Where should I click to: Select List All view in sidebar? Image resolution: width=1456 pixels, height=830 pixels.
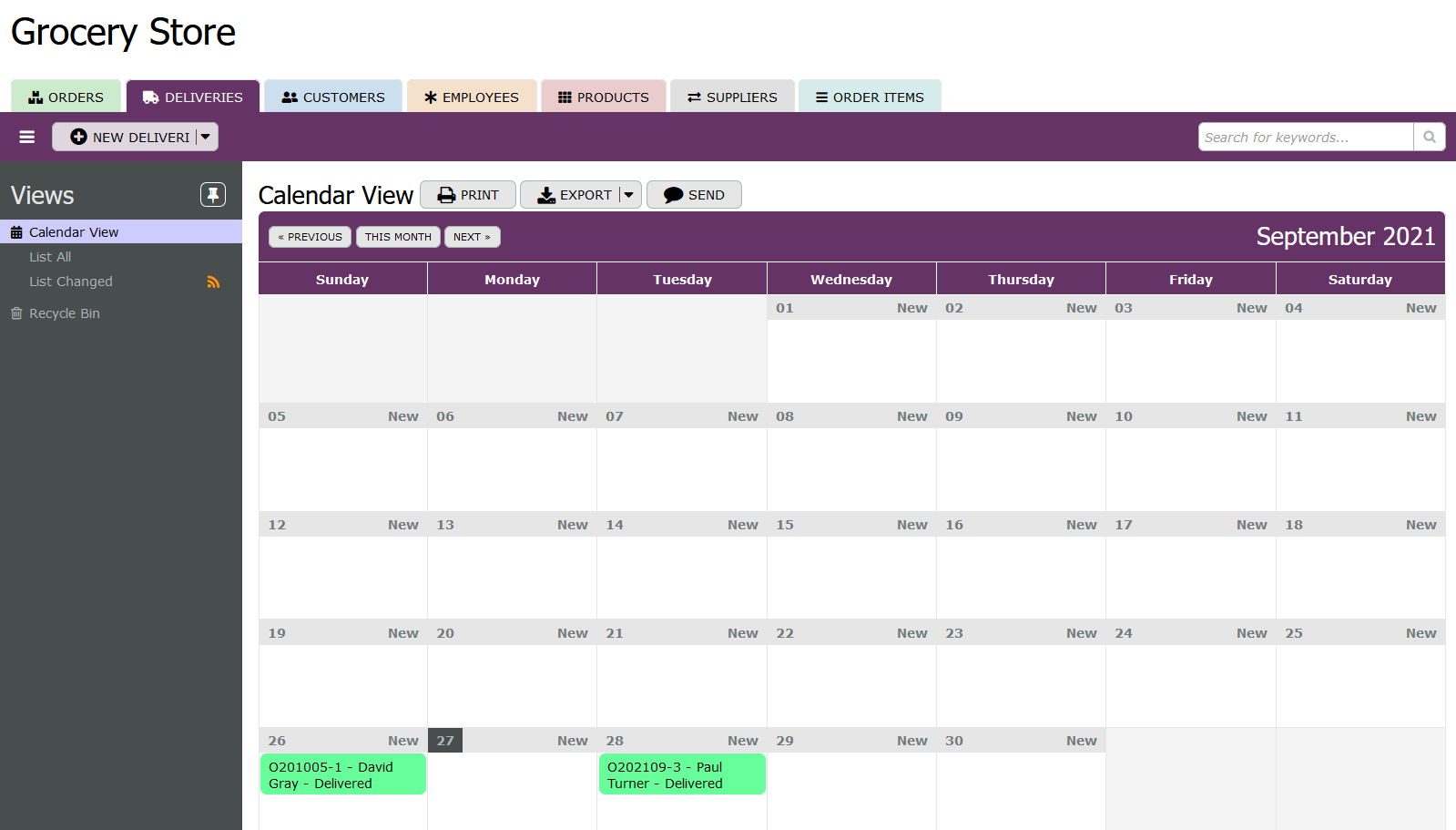point(50,257)
